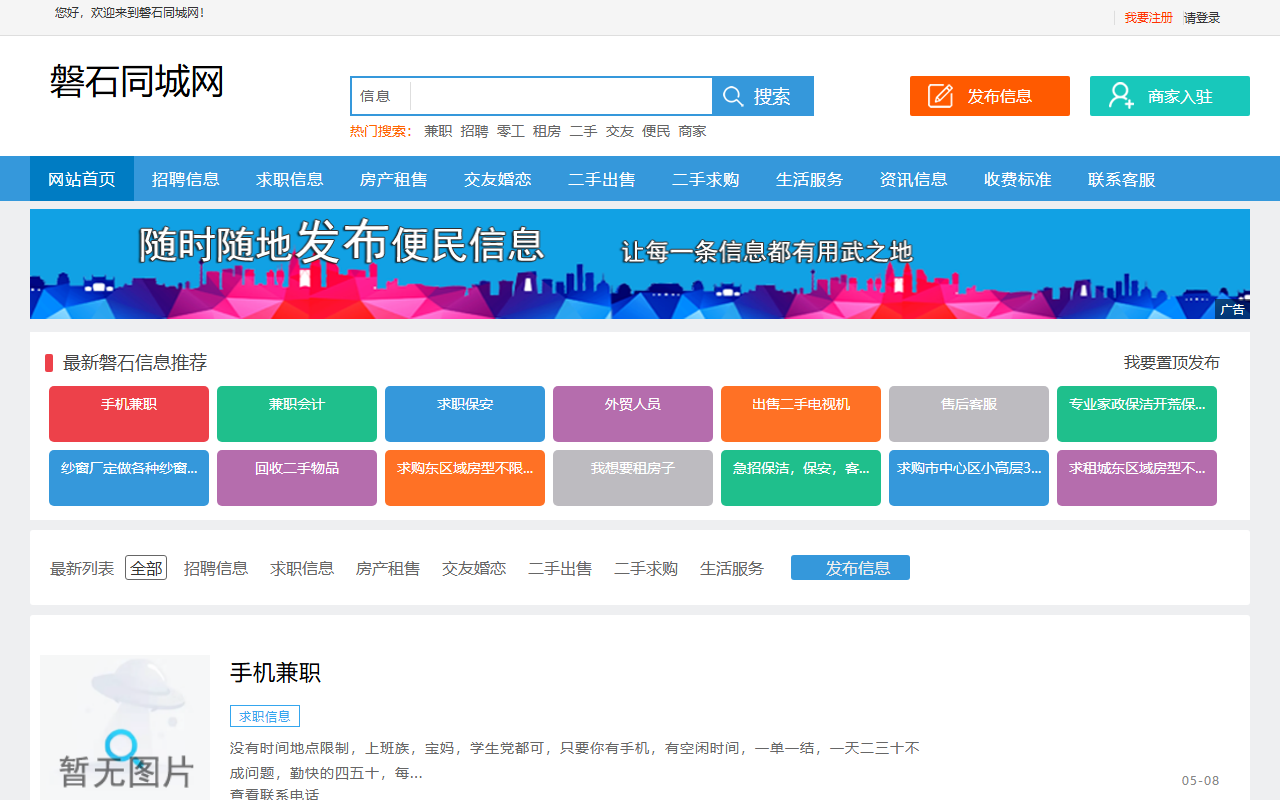Select hot search term 商家

(x=692, y=131)
